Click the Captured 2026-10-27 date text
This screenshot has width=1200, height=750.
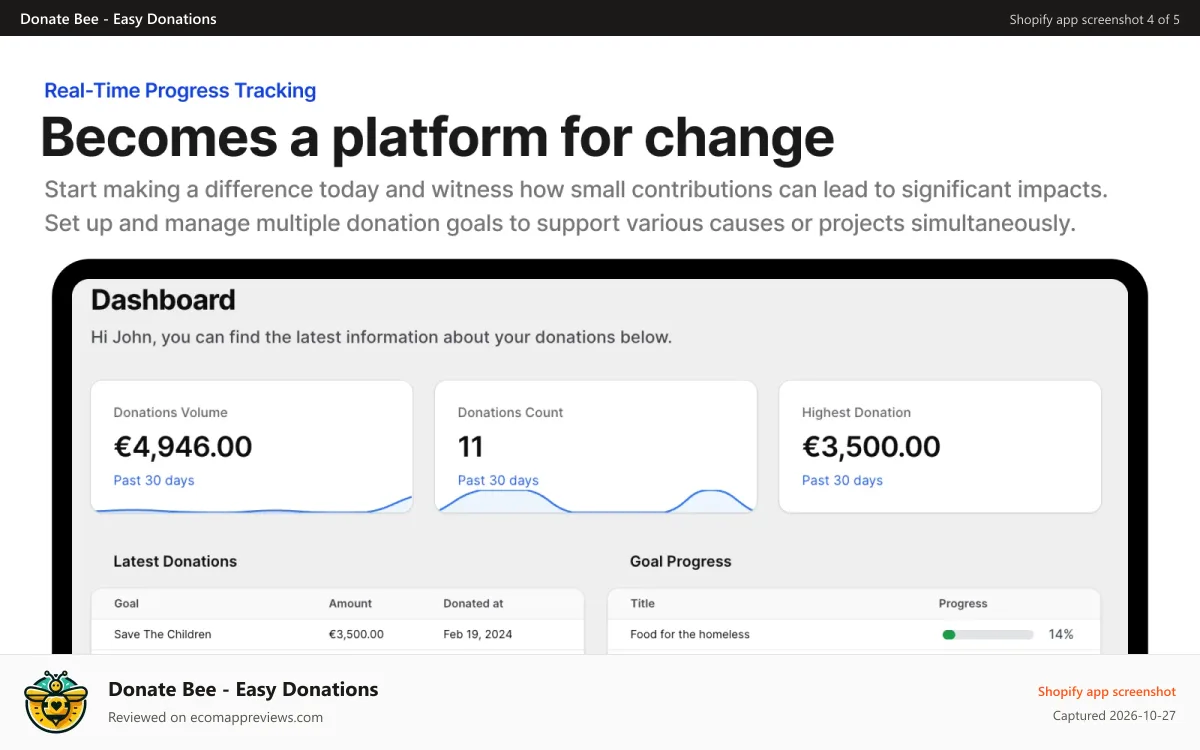point(1115,715)
